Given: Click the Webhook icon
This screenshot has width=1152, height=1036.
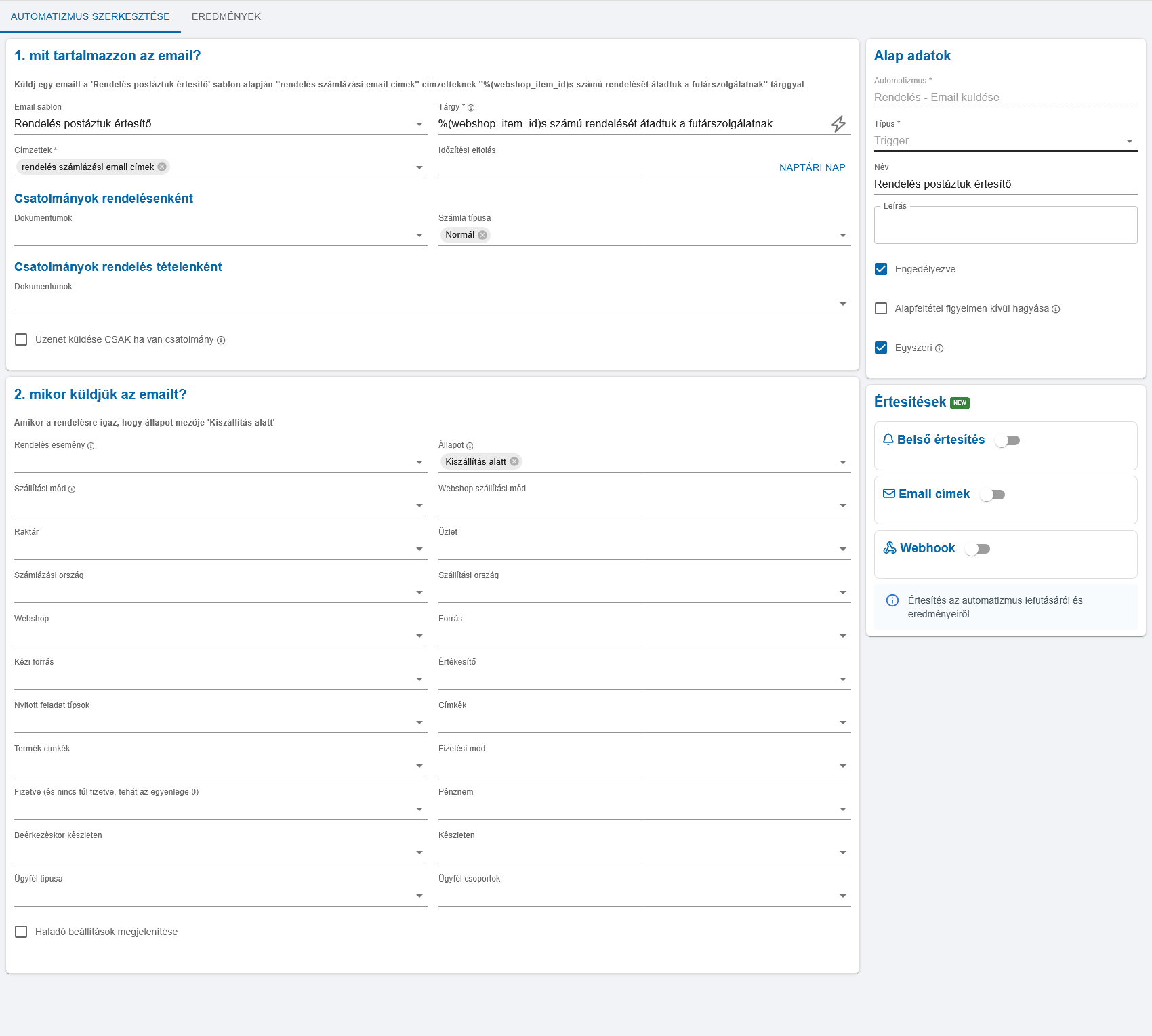Looking at the screenshot, I should coord(890,547).
